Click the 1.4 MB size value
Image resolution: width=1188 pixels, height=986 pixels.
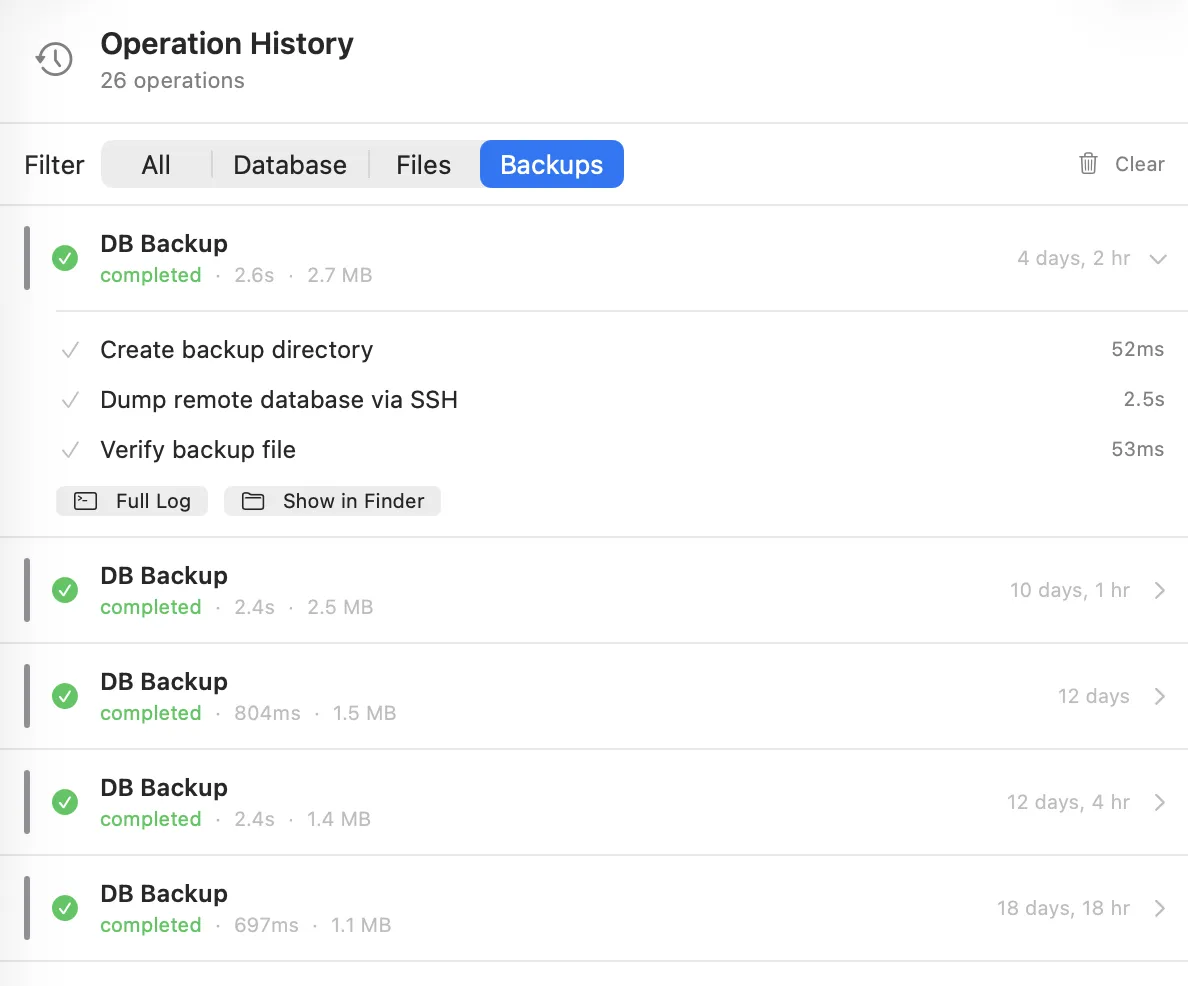click(339, 819)
